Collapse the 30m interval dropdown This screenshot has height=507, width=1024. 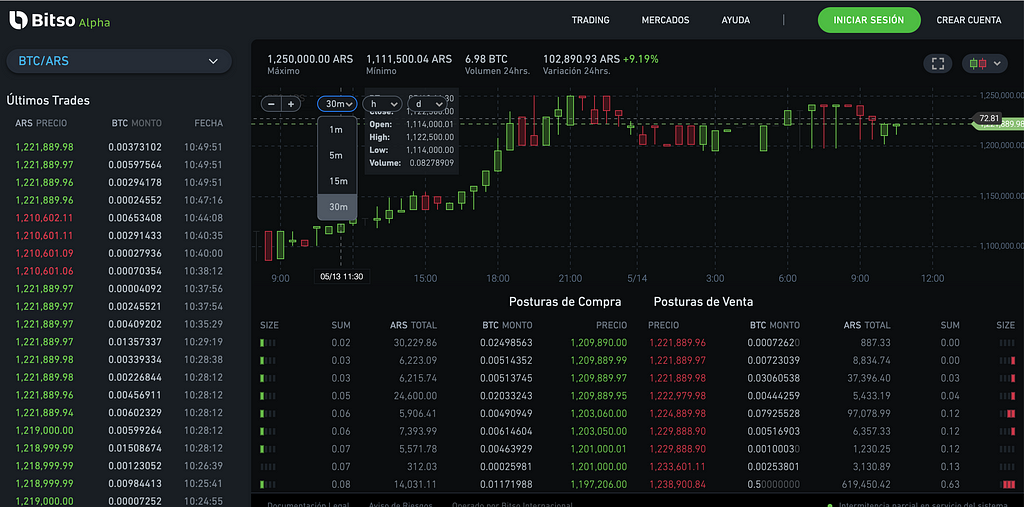337,104
